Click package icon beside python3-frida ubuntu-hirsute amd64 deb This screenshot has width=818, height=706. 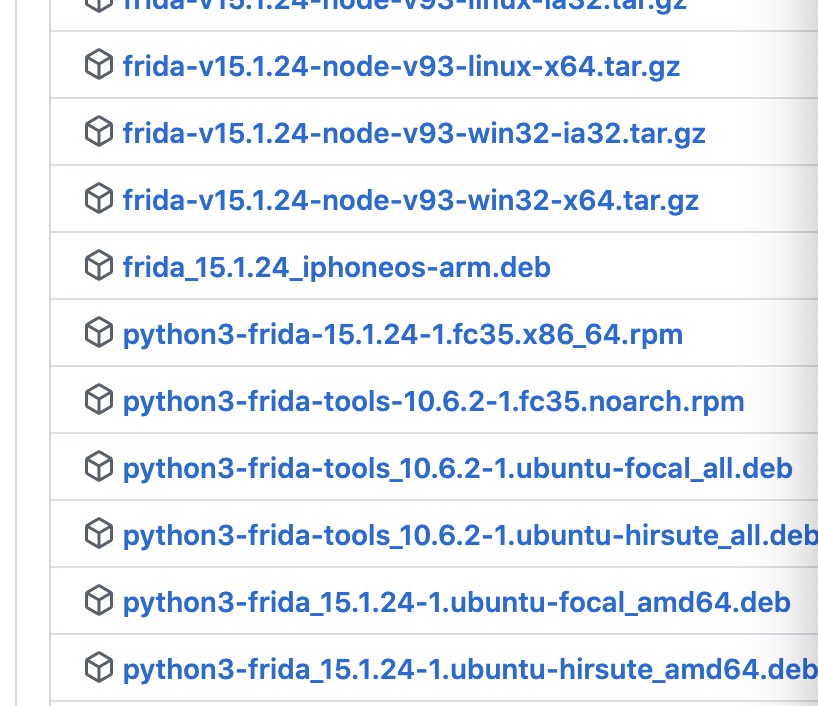click(98, 668)
